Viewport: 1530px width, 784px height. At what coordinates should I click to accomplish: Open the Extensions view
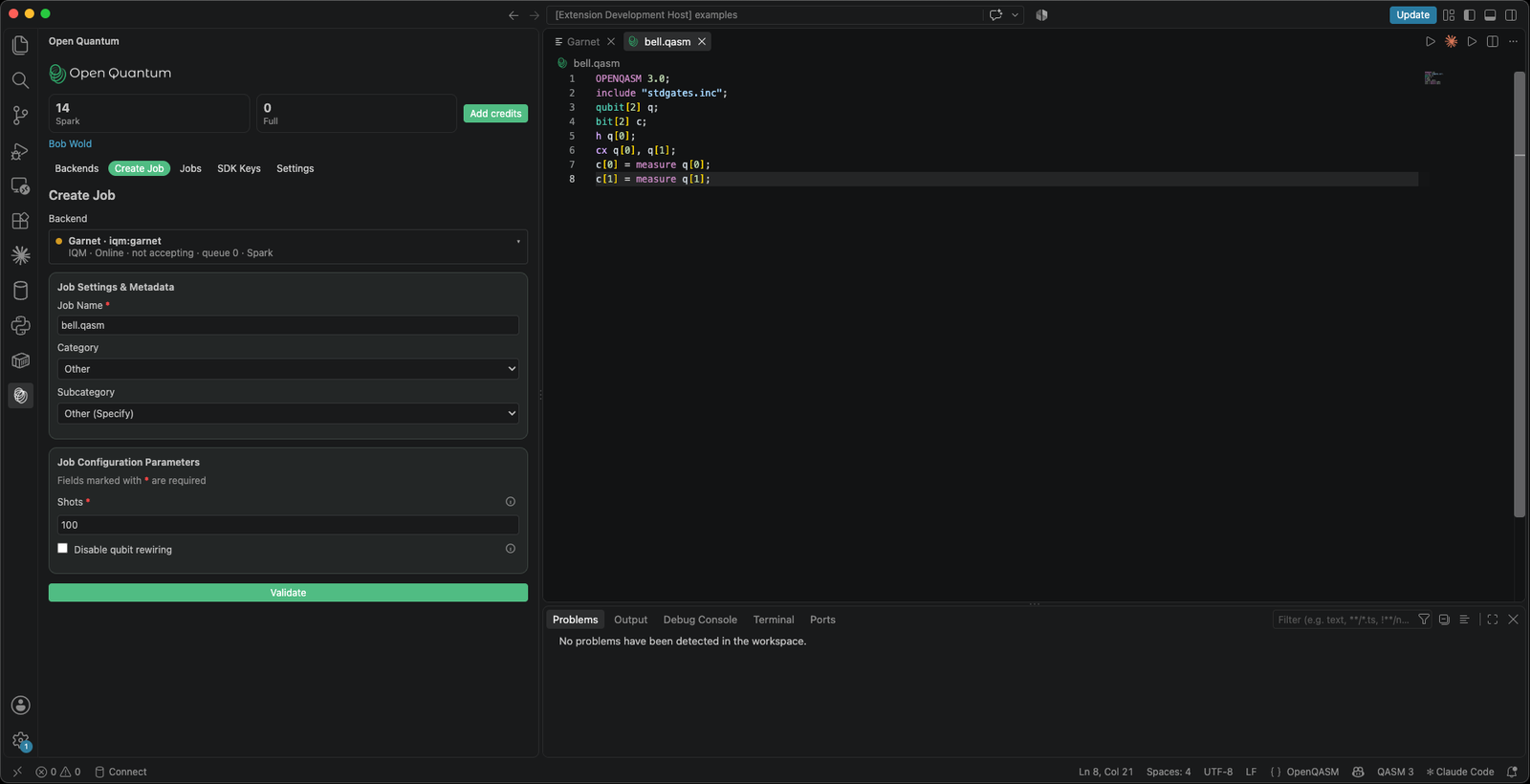tap(20, 221)
